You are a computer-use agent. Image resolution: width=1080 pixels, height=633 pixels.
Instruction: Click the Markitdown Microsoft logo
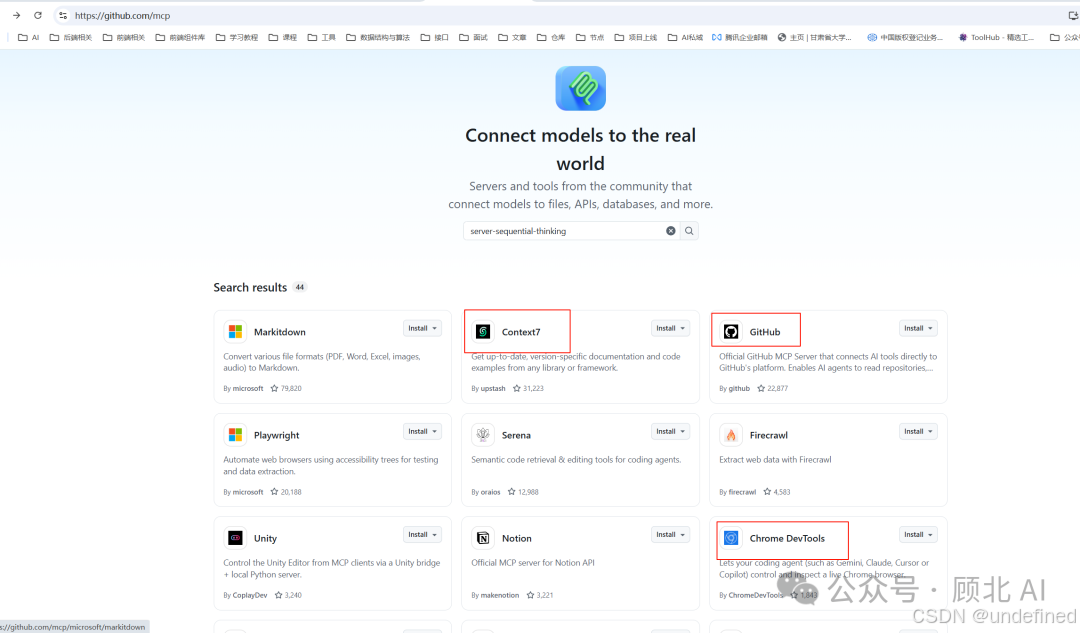235,331
